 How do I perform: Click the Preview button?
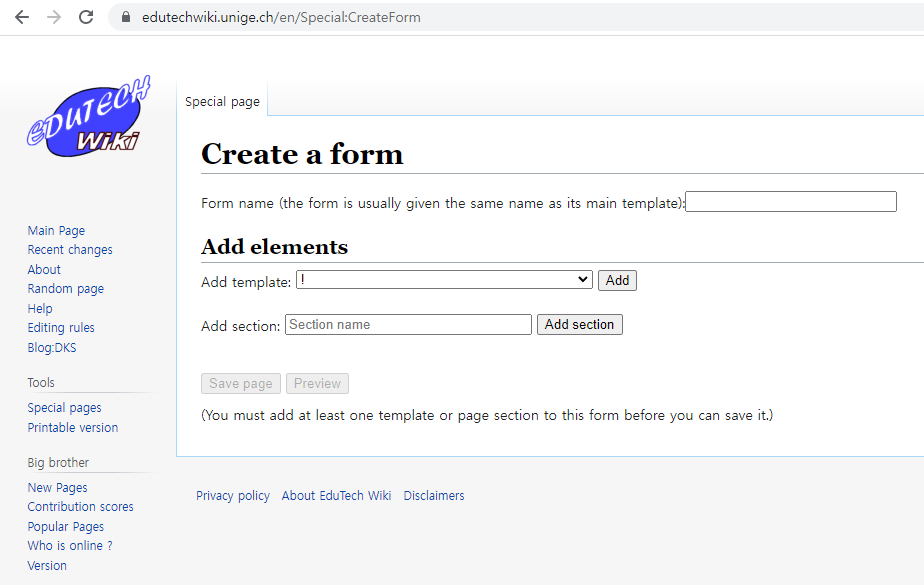point(317,384)
